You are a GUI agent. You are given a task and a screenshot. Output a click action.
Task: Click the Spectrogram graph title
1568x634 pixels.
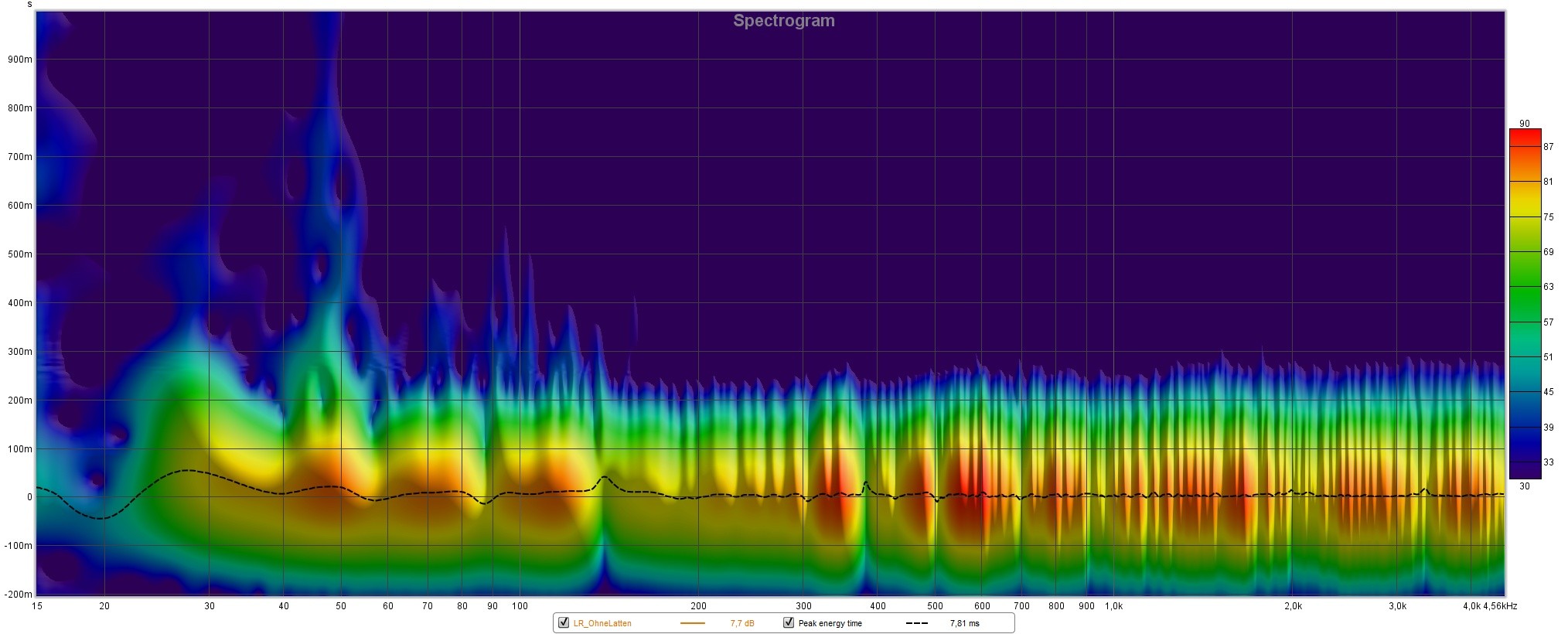783,21
